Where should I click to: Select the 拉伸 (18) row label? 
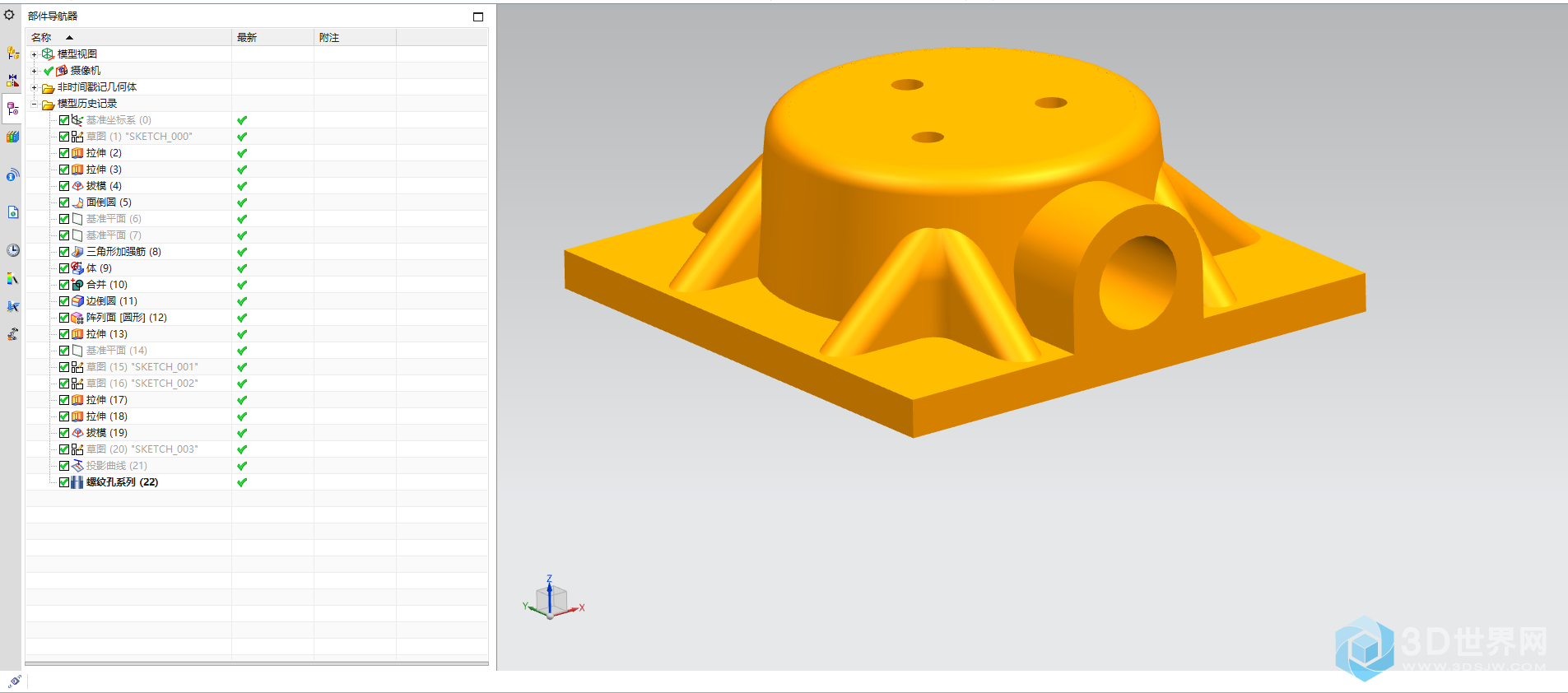pyautogui.click(x=107, y=416)
